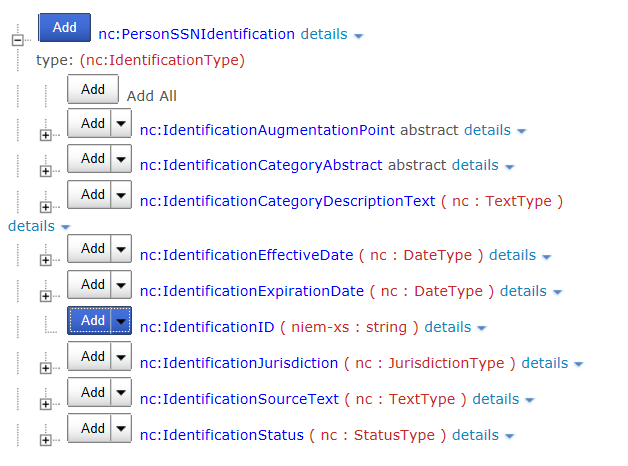Click highlighted Add button for nc:IdentificationID
Image resolution: width=628 pixels, height=466 pixels.
point(92,321)
